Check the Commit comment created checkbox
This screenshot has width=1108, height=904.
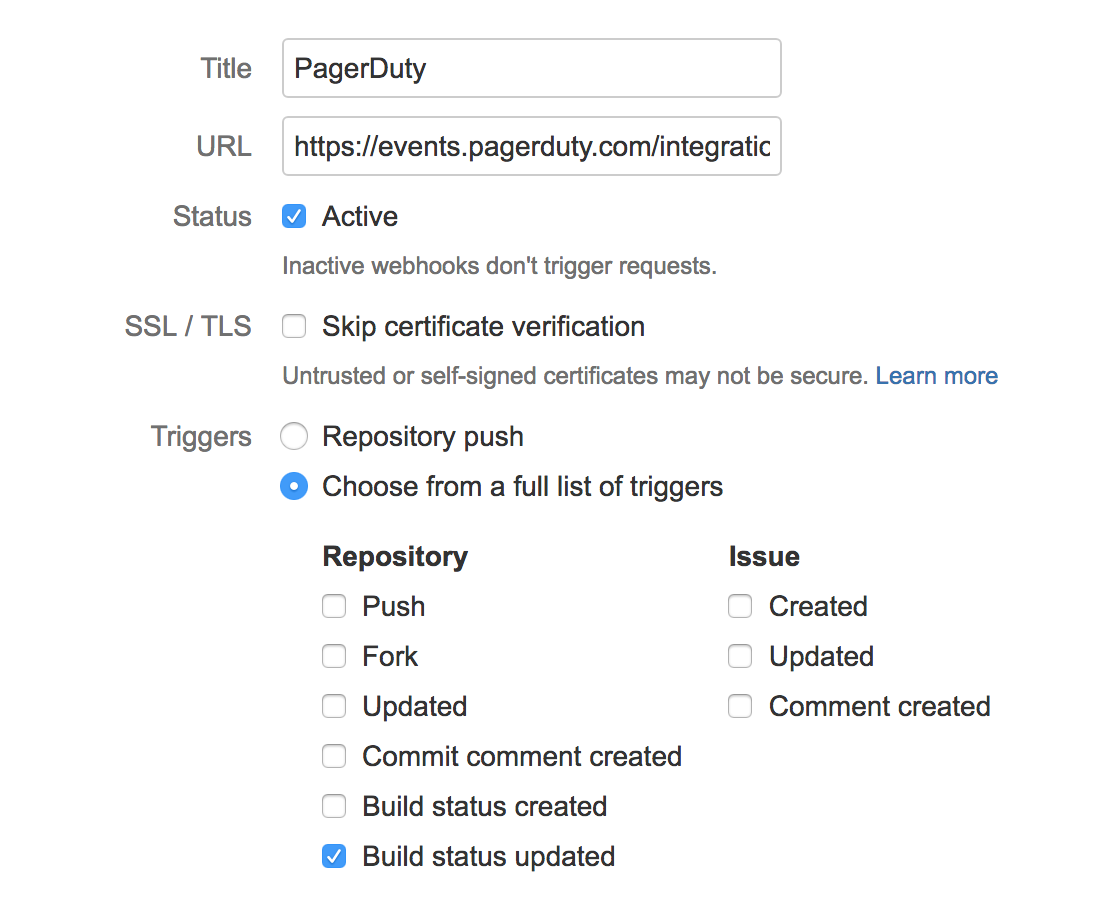click(x=334, y=756)
